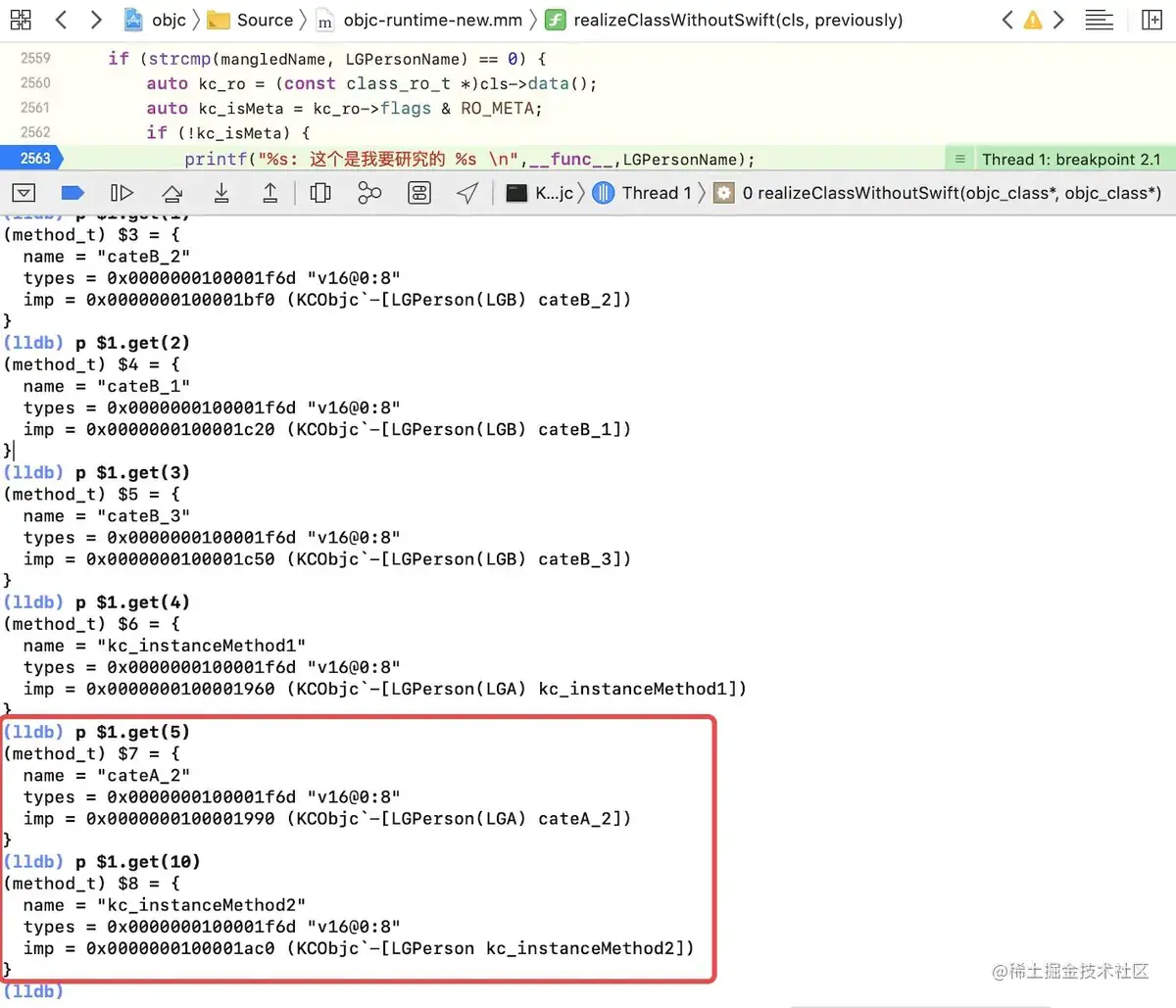The image size is (1176, 1008).
Task: Go back in editor history
Action: click(62, 20)
